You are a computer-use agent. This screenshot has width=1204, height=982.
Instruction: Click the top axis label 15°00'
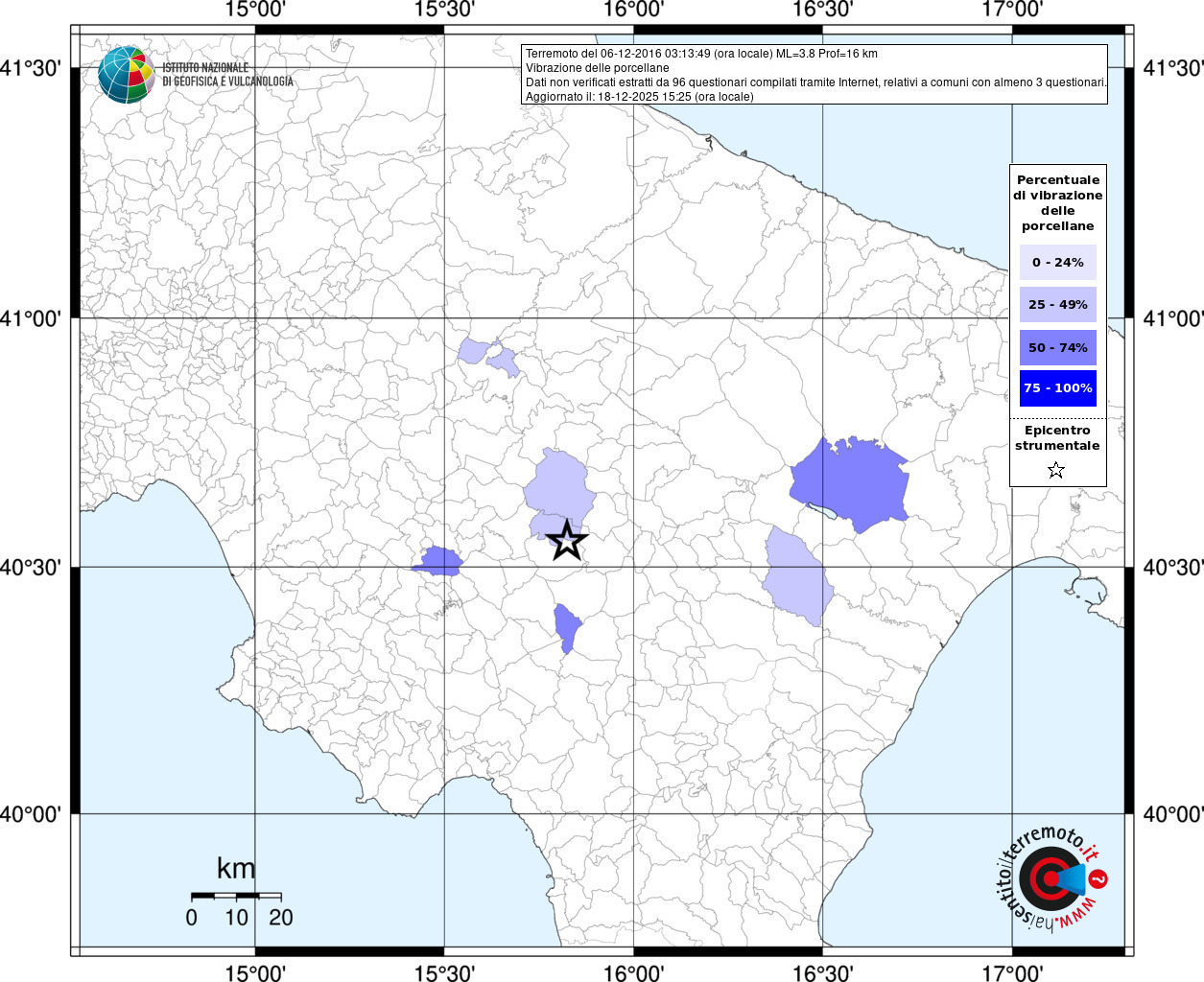[255, 10]
